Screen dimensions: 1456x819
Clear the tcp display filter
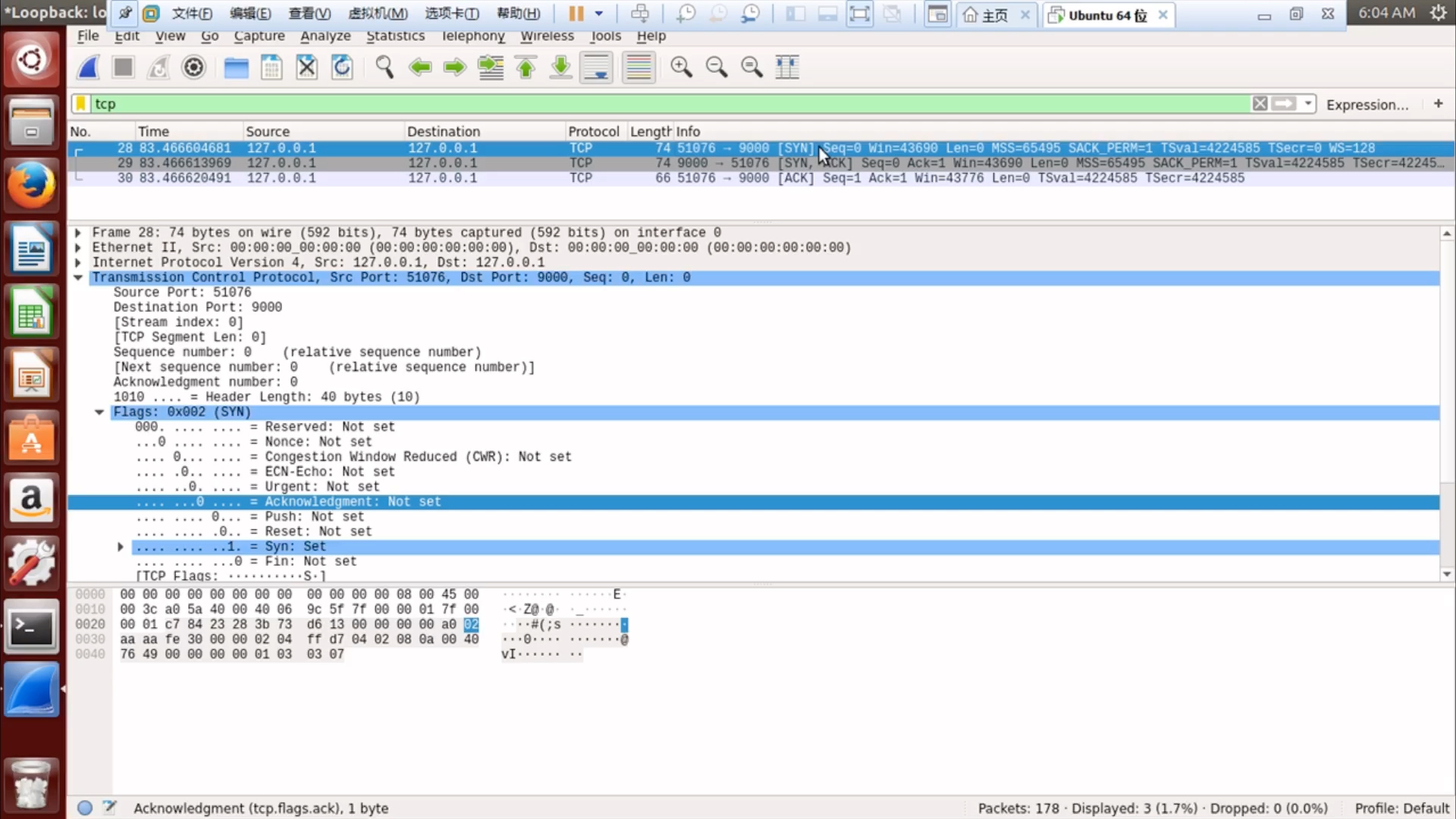coord(1260,104)
